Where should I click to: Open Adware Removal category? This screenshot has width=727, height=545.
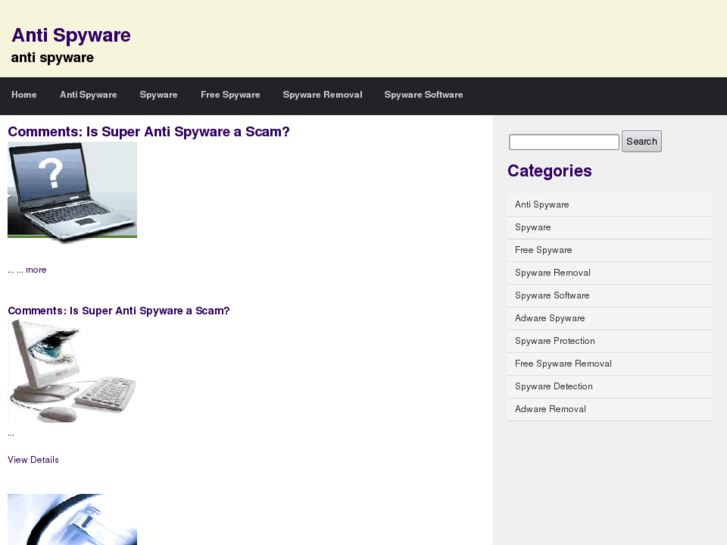(609, 409)
